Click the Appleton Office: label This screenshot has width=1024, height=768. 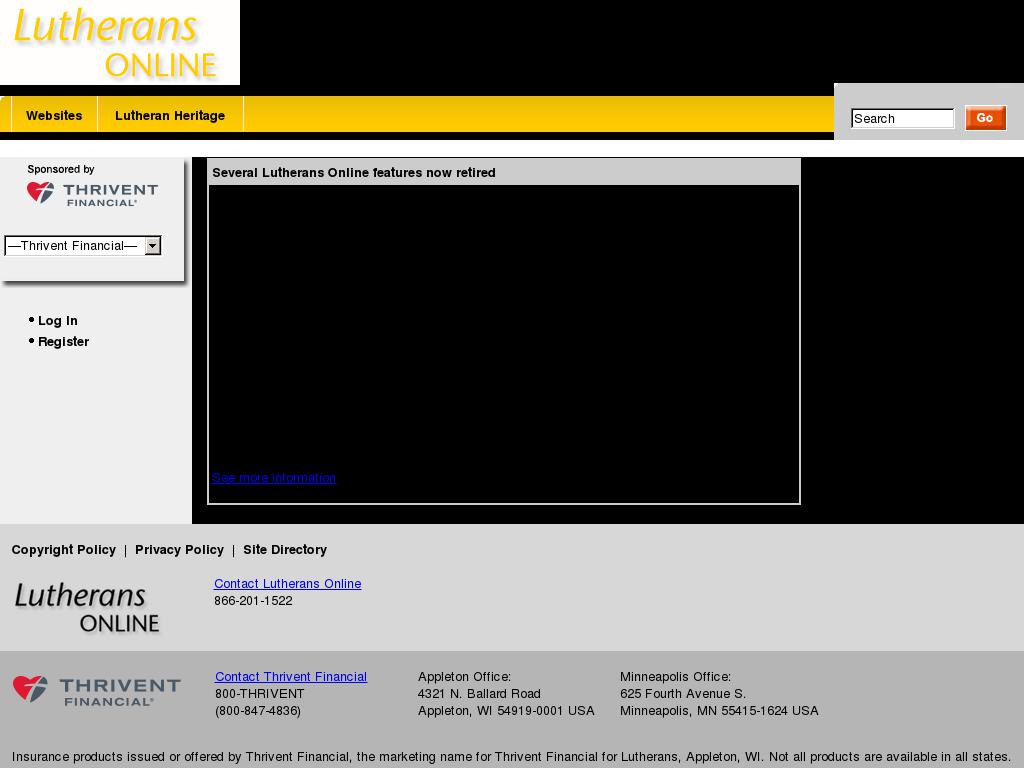464,677
